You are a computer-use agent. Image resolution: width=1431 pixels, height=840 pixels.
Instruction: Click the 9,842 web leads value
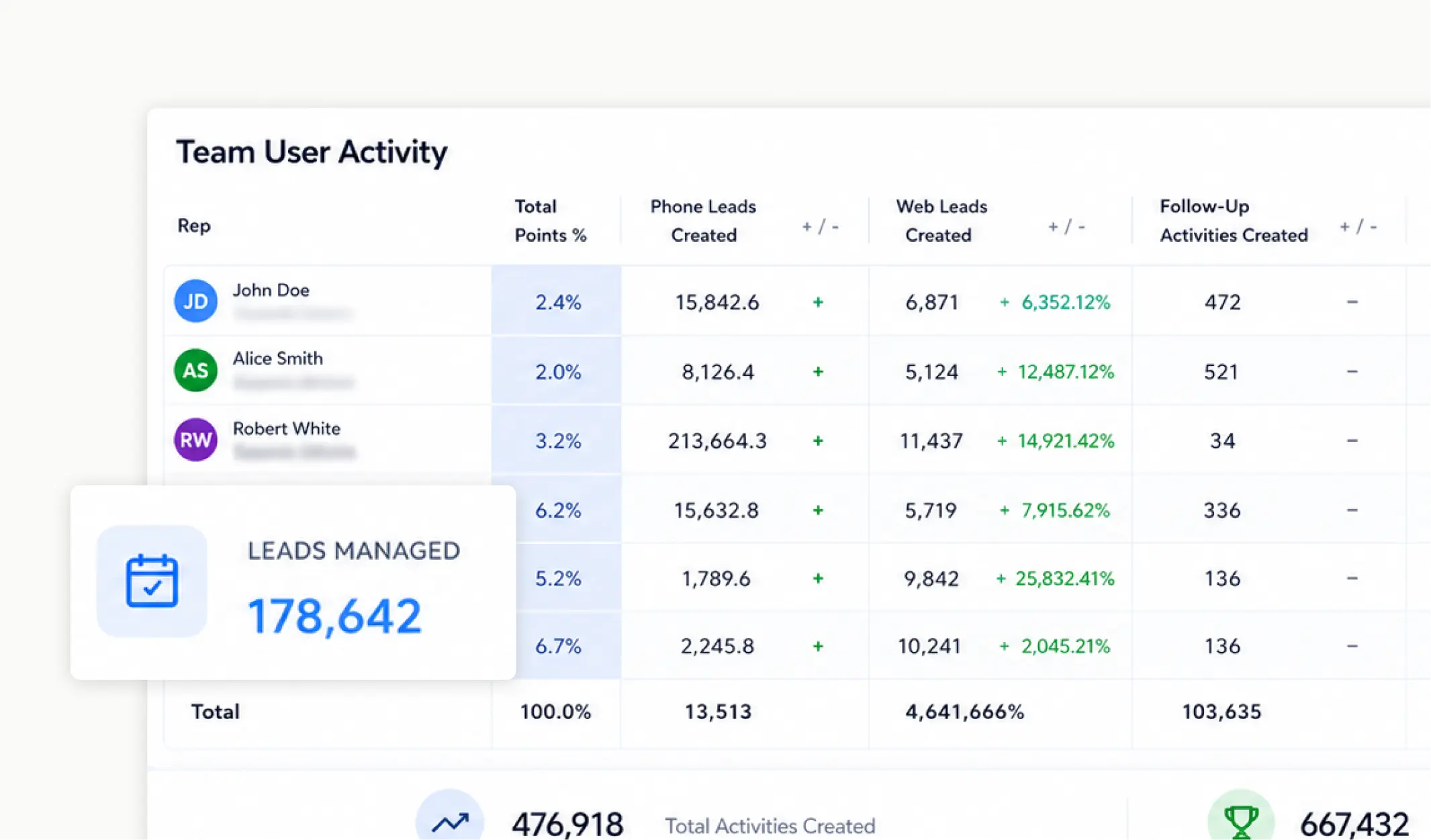point(931,578)
